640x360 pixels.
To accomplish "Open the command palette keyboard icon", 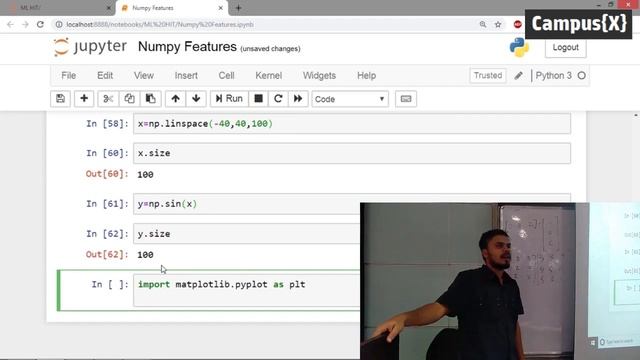I will [406, 99].
